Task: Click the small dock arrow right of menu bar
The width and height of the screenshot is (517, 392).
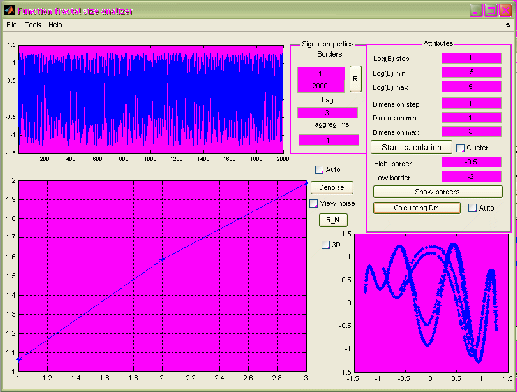Action: pos(508,25)
